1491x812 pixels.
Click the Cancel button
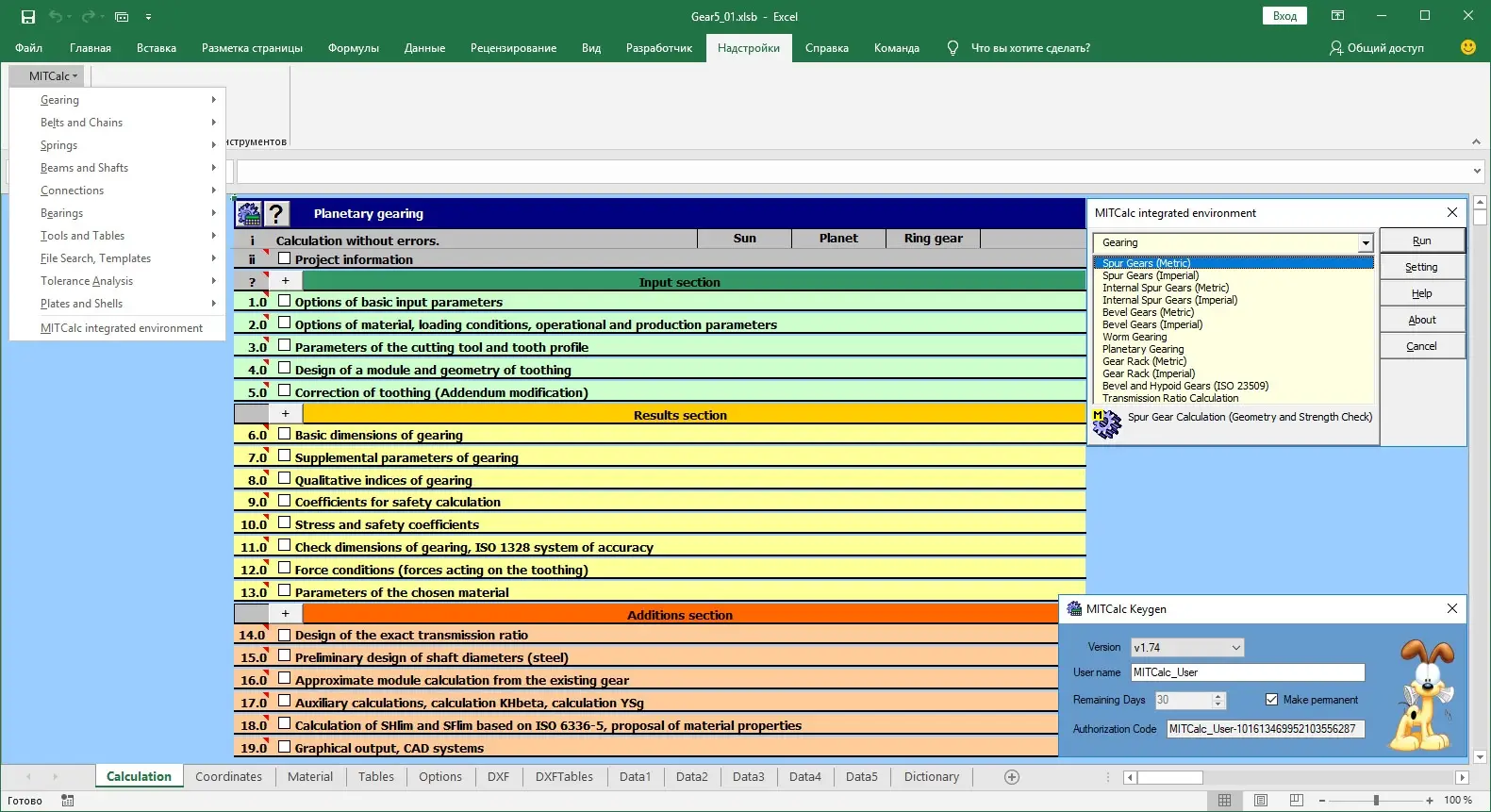coord(1422,346)
